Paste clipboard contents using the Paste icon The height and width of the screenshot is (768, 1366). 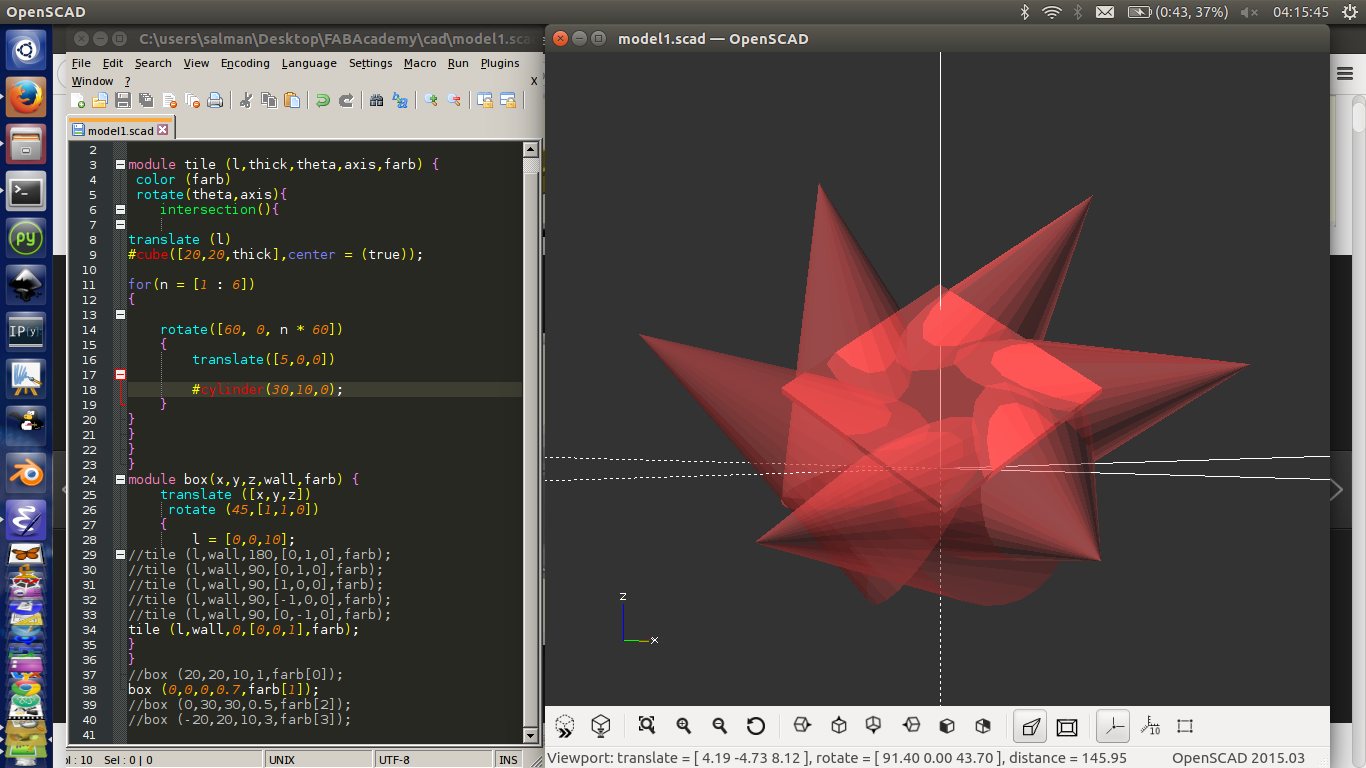(x=290, y=100)
